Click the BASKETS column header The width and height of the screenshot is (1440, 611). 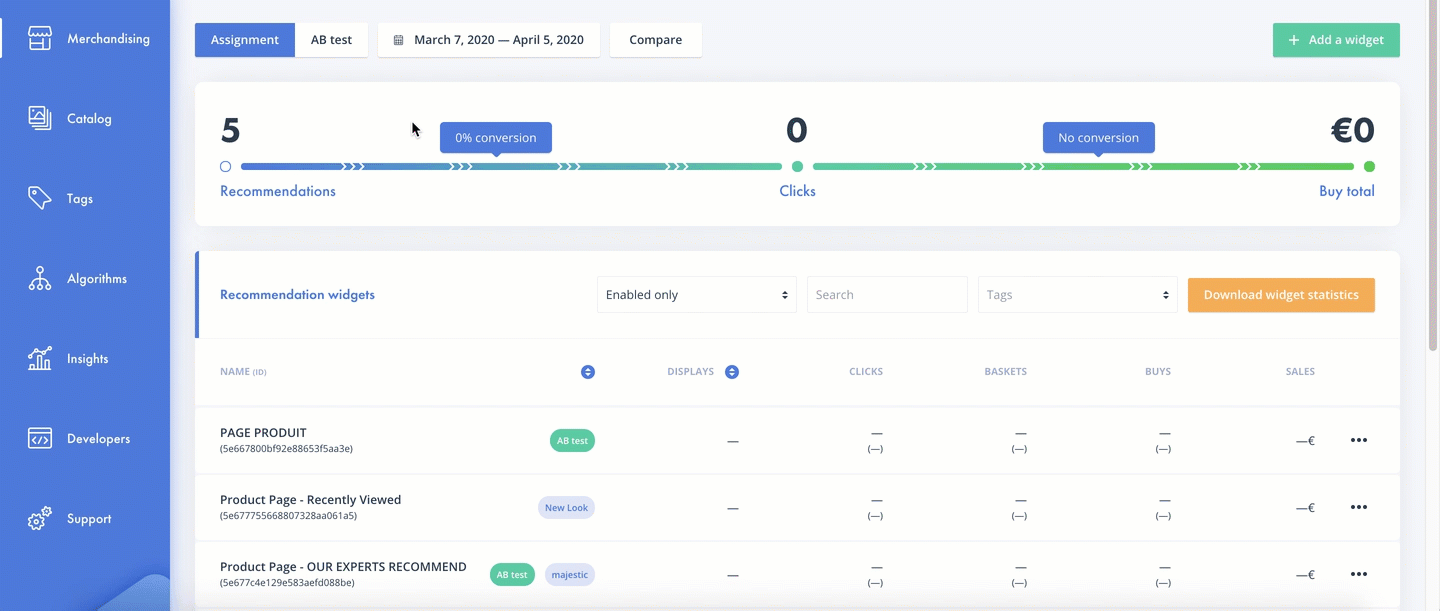pos(1005,372)
